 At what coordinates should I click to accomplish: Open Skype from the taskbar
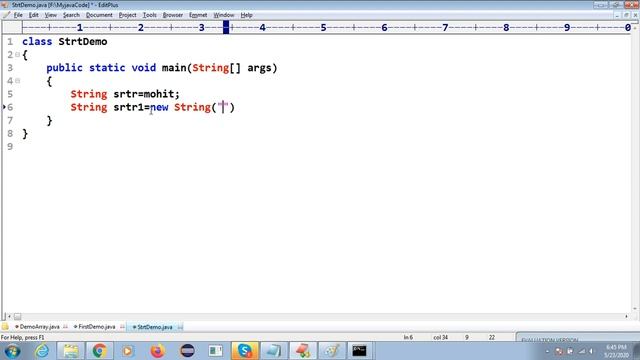click(x=244, y=351)
